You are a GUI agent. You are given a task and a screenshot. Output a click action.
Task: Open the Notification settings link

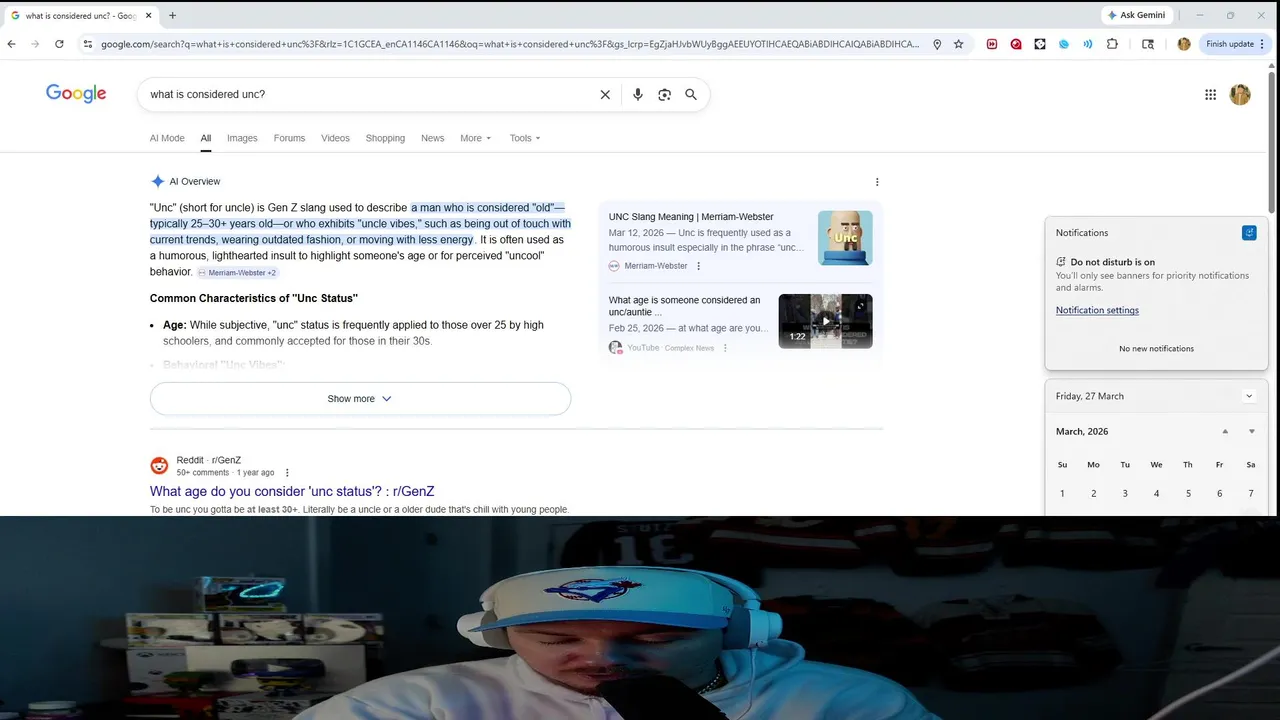(x=1097, y=310)
